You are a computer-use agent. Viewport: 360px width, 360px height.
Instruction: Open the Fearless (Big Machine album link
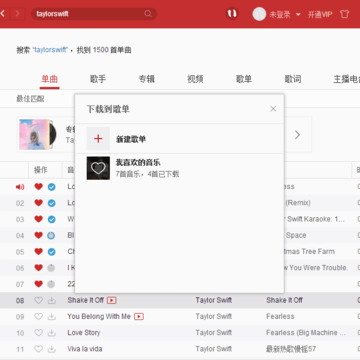point(306,333)
